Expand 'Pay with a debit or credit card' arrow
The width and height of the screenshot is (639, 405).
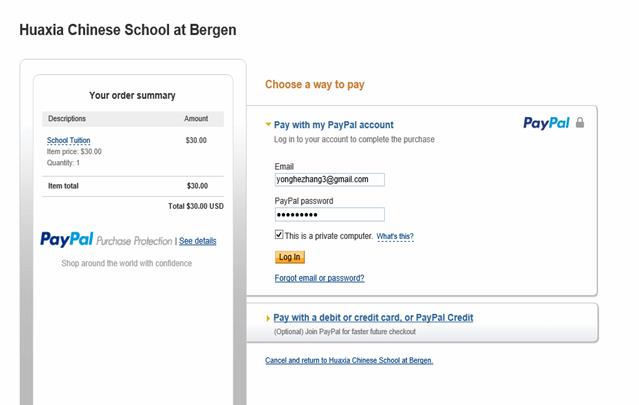coord(267,318)
